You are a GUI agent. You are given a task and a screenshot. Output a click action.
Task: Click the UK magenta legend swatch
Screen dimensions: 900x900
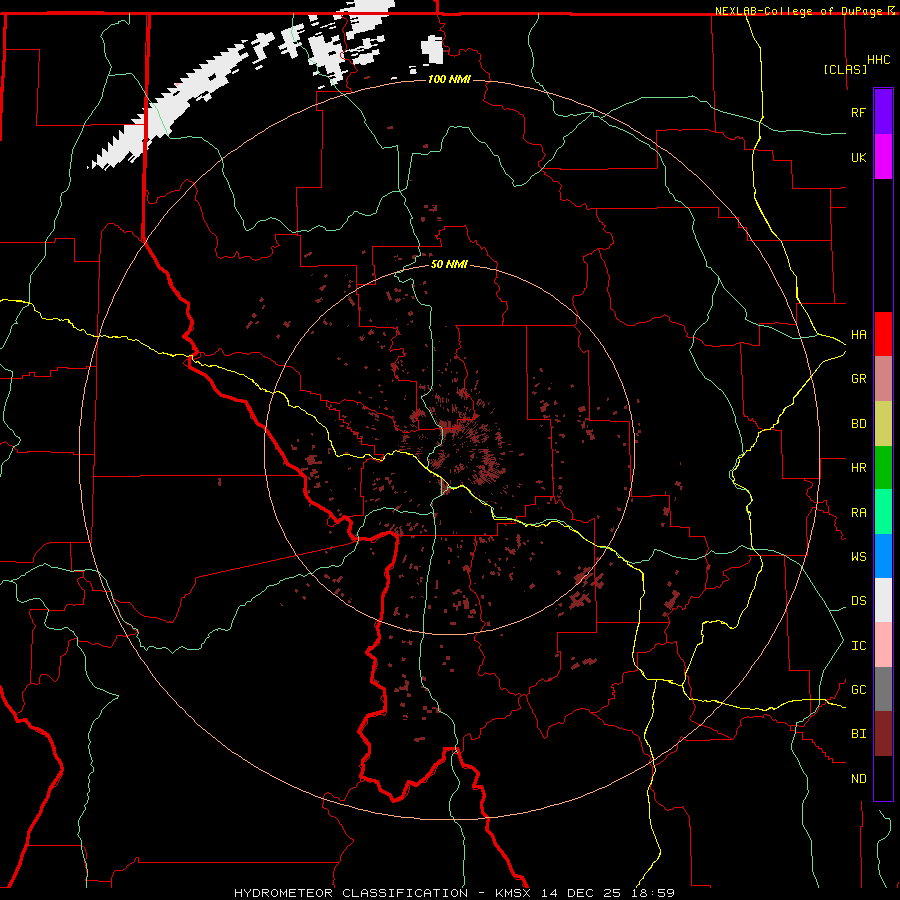(x=883, y=157)
